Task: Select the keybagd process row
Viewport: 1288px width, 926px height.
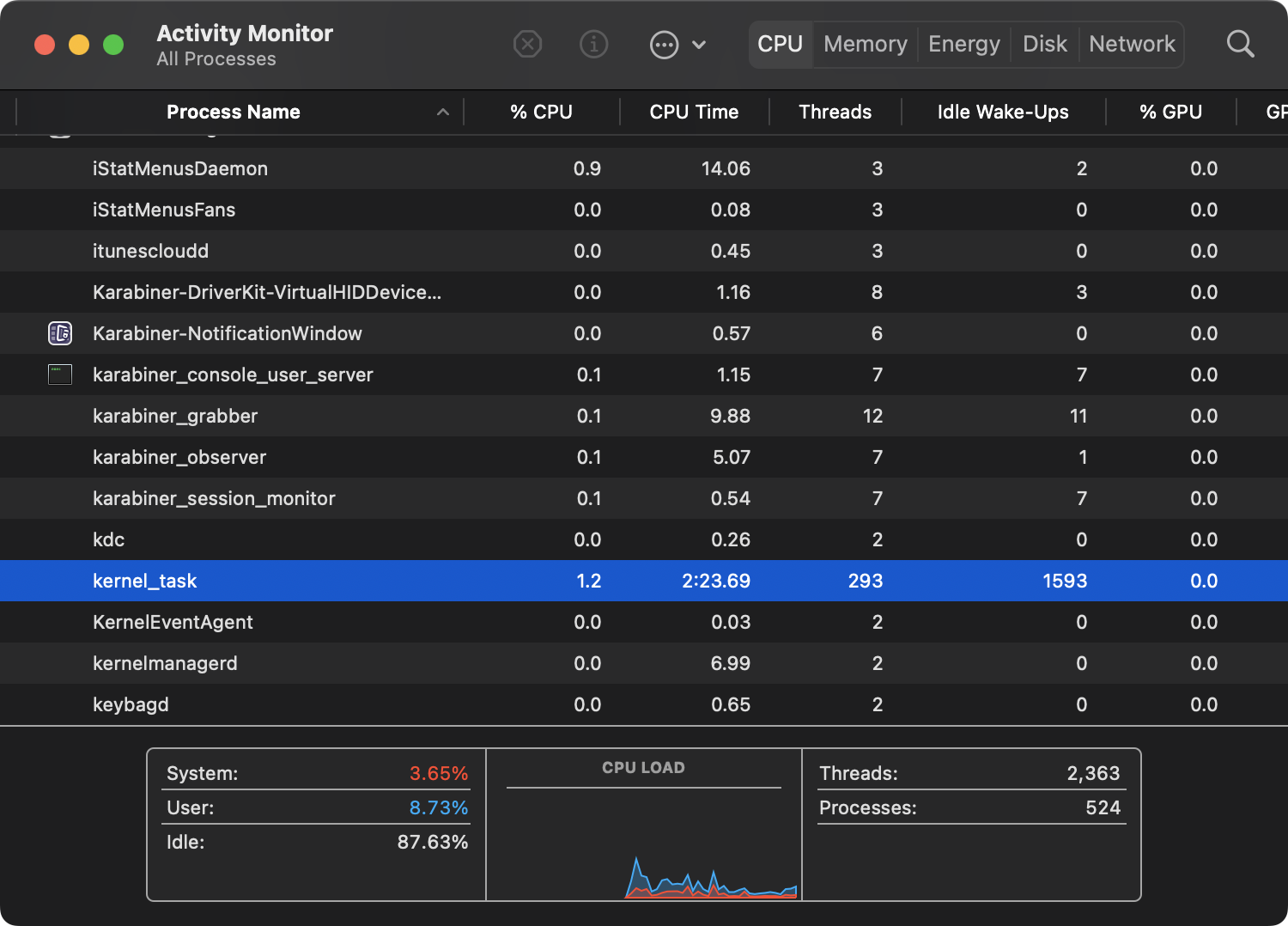Action: (644, 704)
